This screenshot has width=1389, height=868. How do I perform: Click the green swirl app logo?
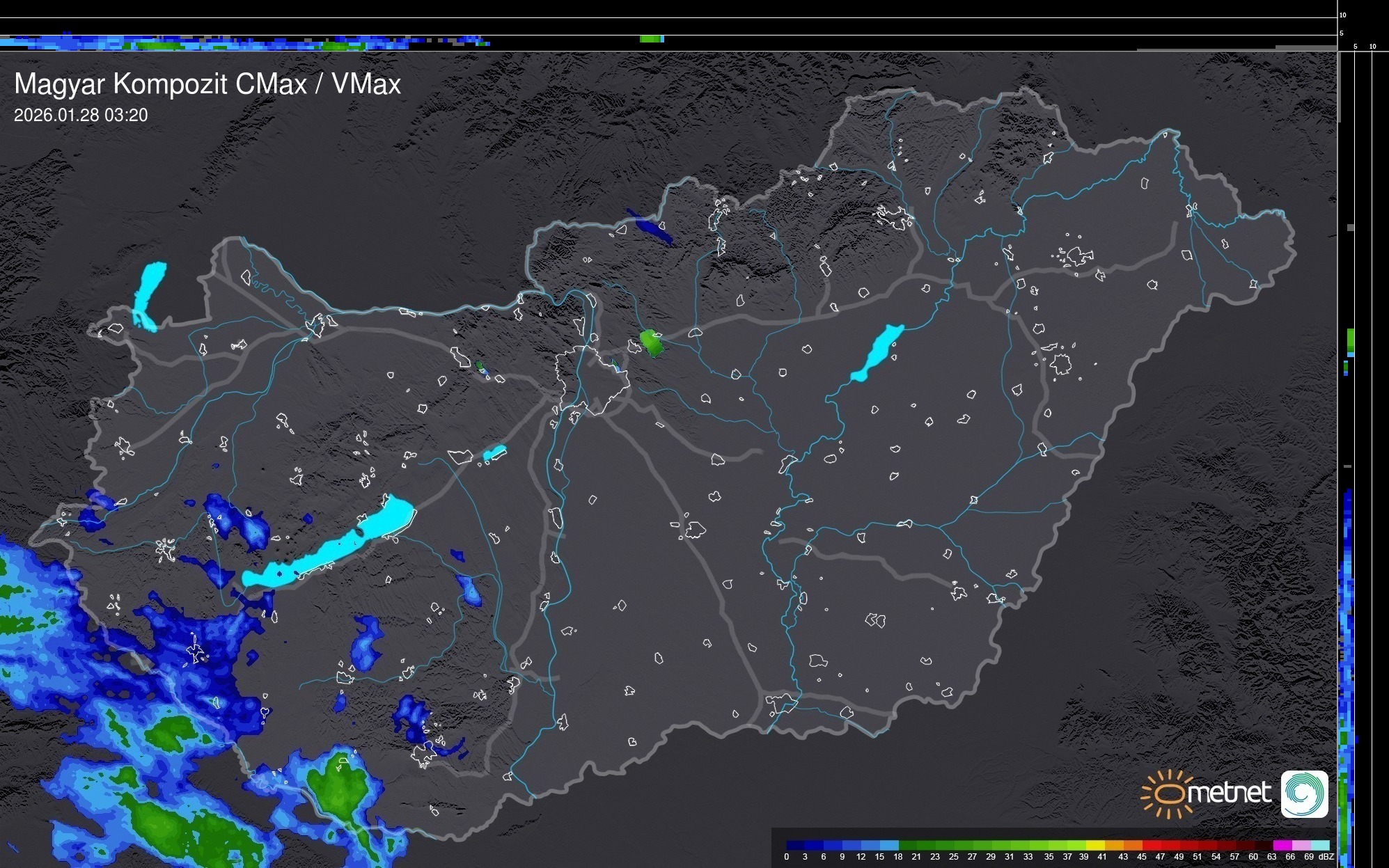1304,794
